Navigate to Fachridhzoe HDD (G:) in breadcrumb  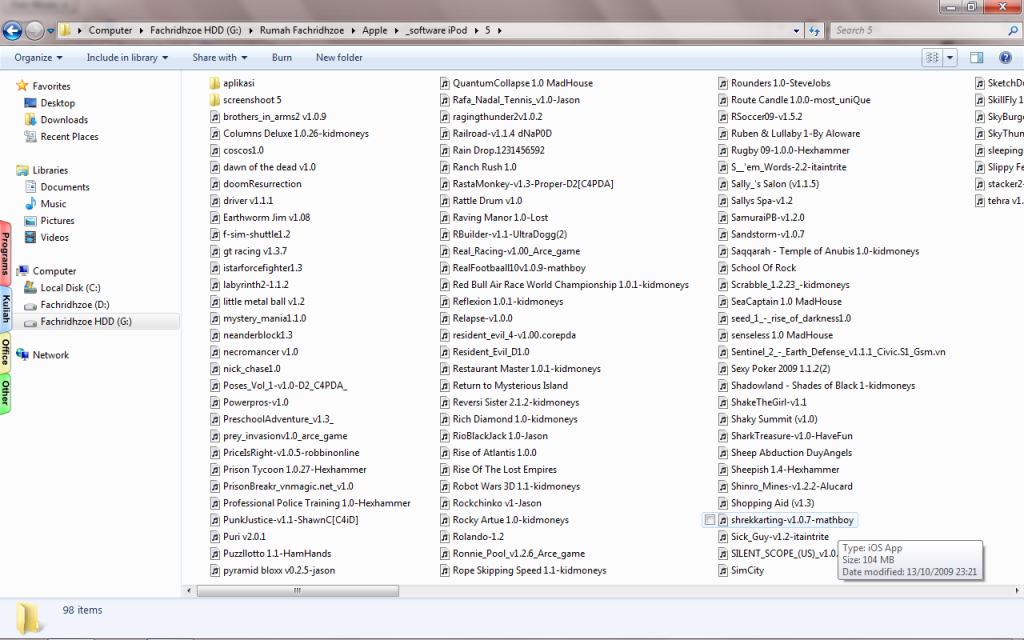click(x=195, y=30)
